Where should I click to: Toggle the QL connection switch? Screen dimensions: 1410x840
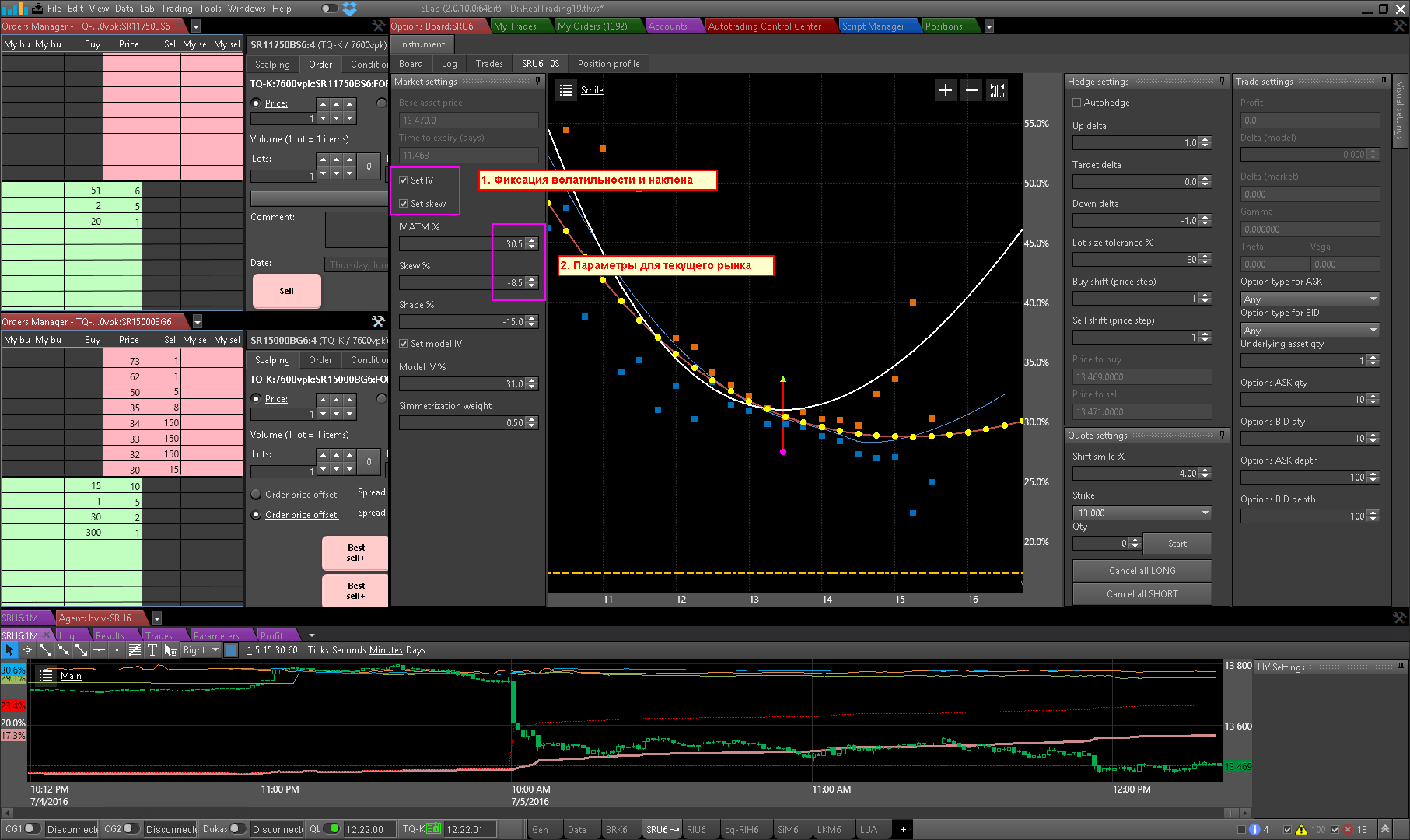tap(331, 829)
